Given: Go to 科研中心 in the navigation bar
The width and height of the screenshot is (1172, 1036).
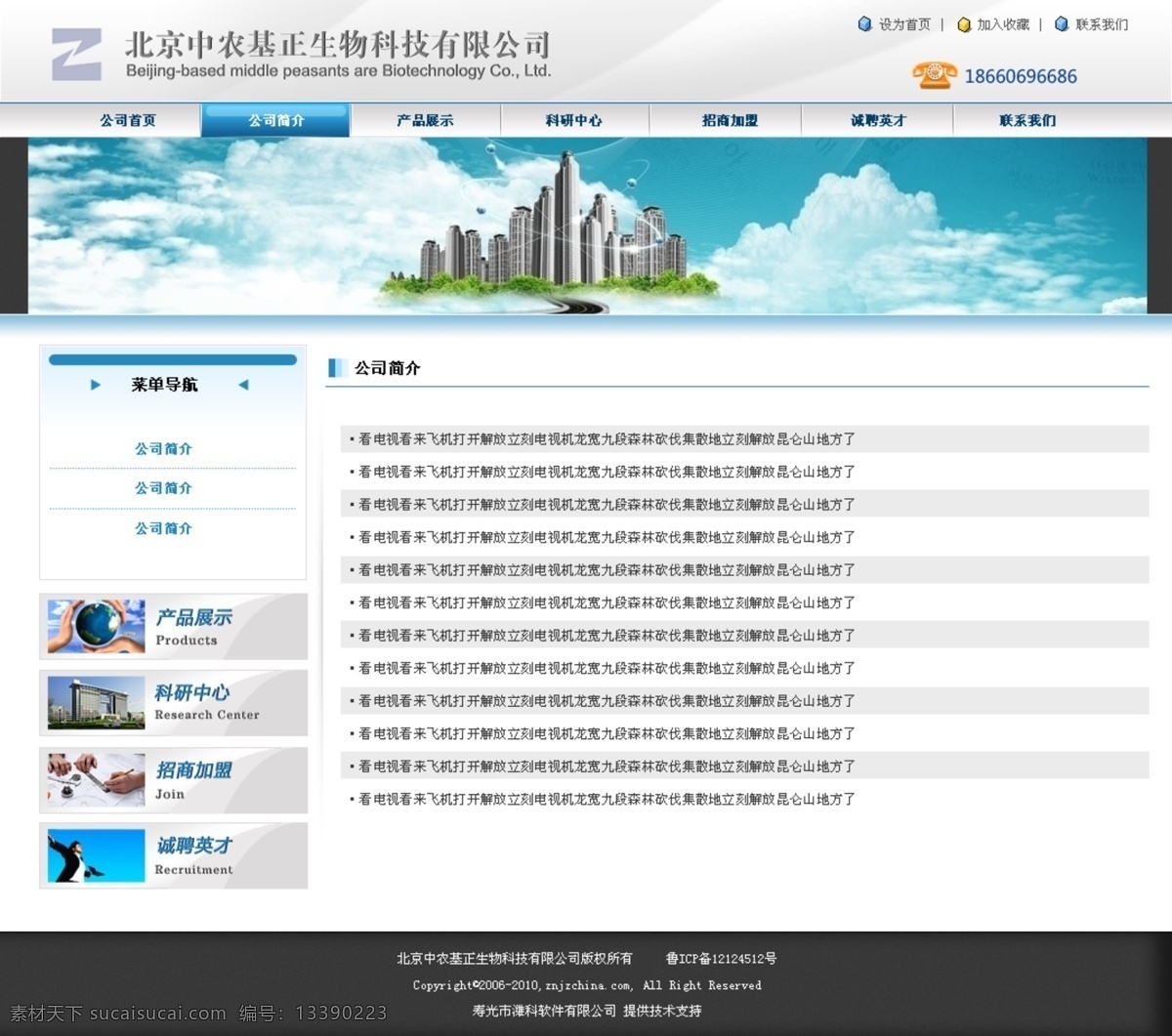Looking at the screenshot, I should coord(574,120).
